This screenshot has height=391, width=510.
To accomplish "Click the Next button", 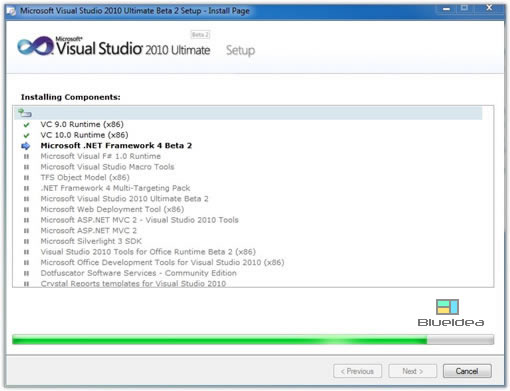I will click(x=413, y=371).
